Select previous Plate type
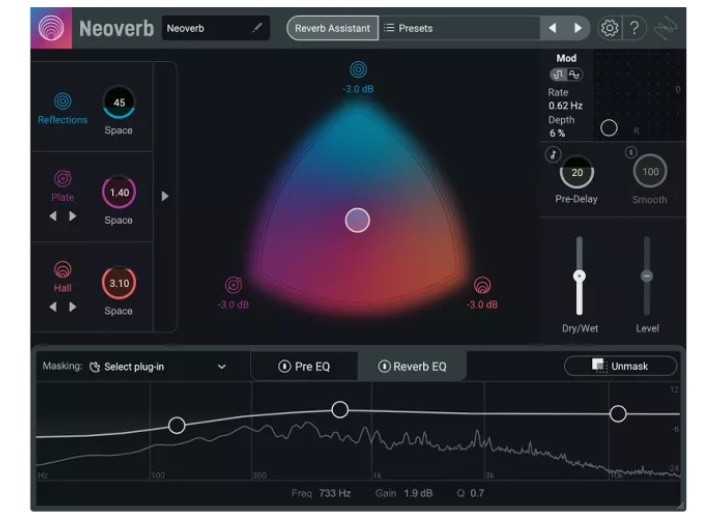The height and width of the screenshot is (517, 720). tap(53, 216)
